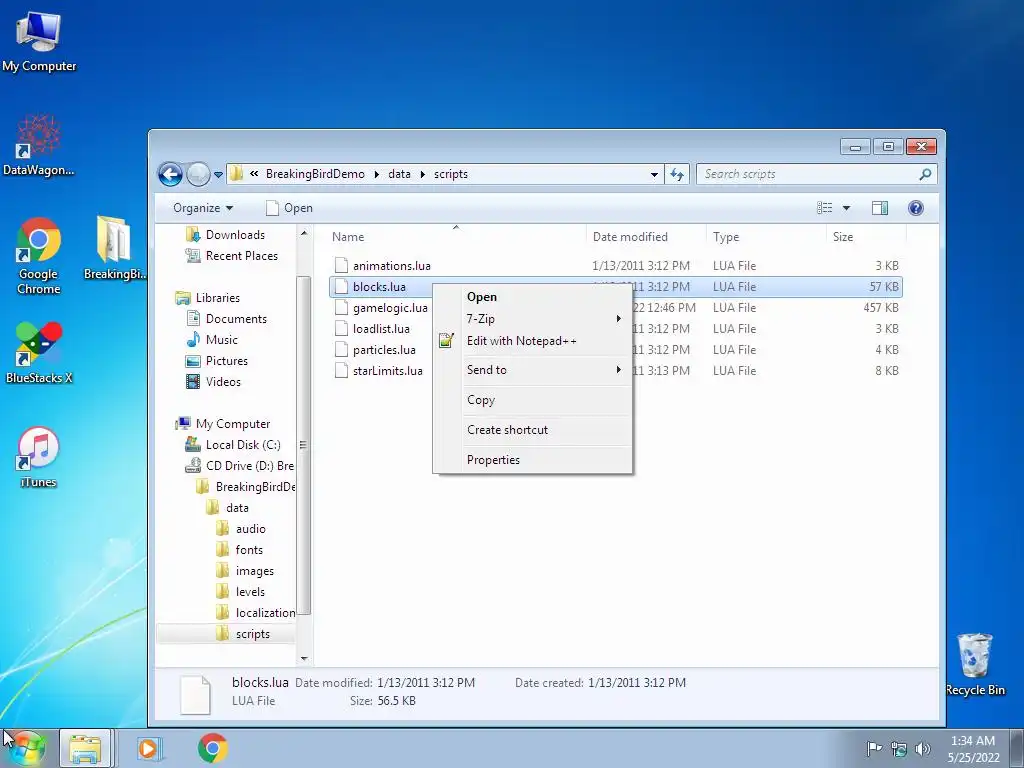
Task: Click the breadcrumb overflow chevron
Action: (x=254, y=174)
